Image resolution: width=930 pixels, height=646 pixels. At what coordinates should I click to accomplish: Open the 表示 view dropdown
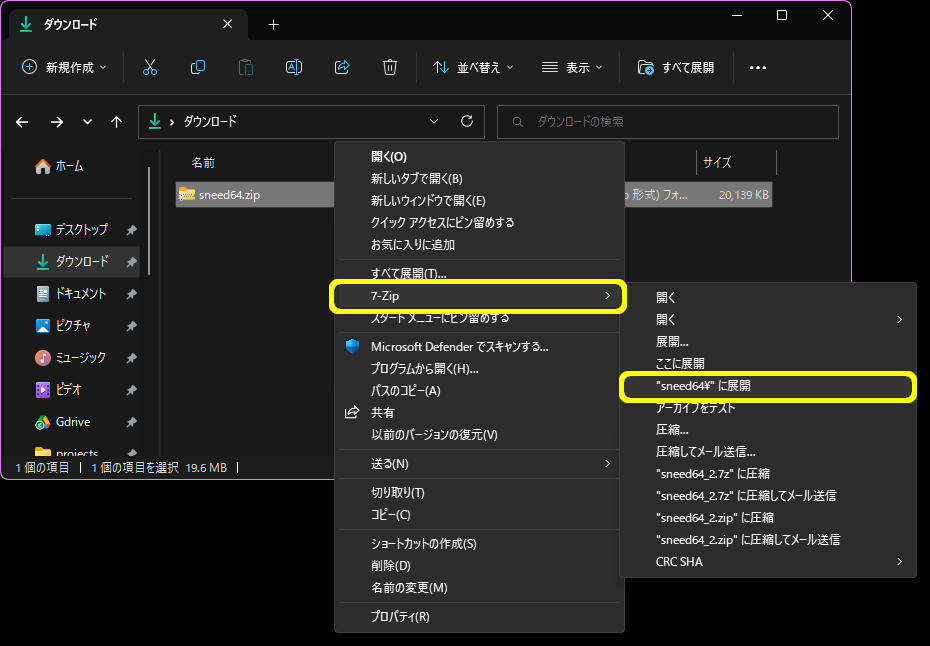point(572,67)
